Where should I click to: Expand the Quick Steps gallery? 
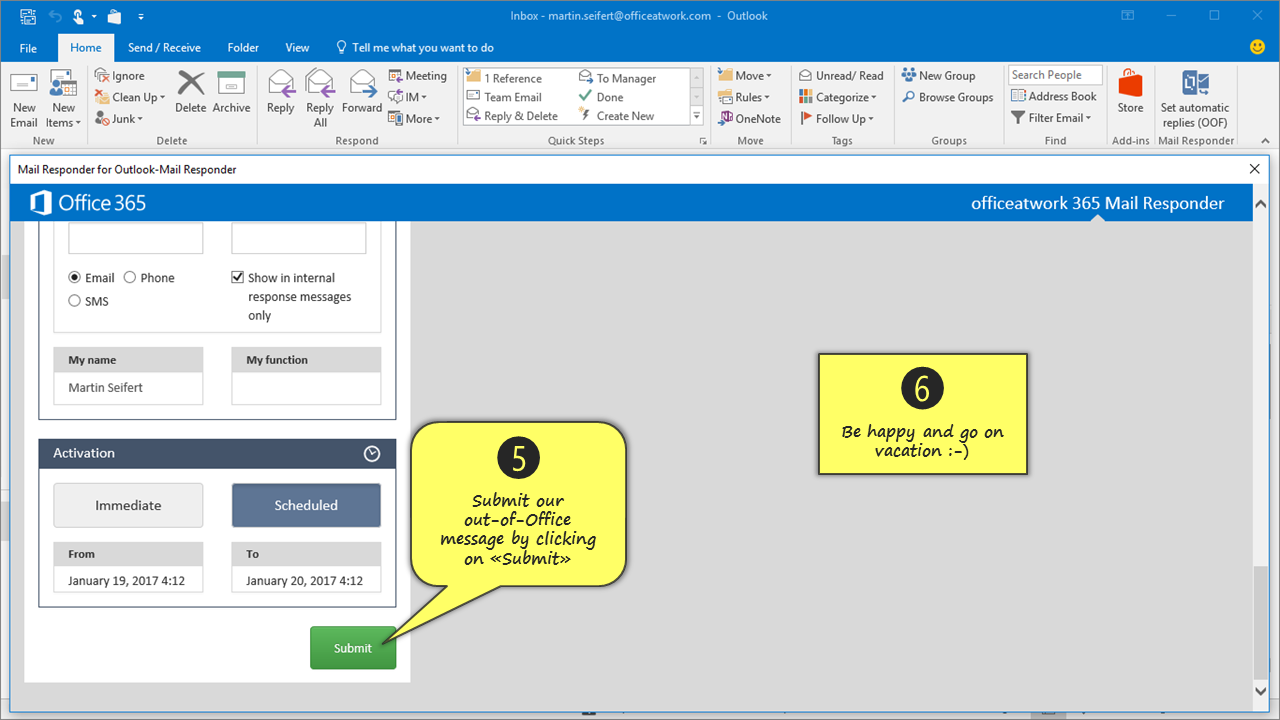point(697,116)
